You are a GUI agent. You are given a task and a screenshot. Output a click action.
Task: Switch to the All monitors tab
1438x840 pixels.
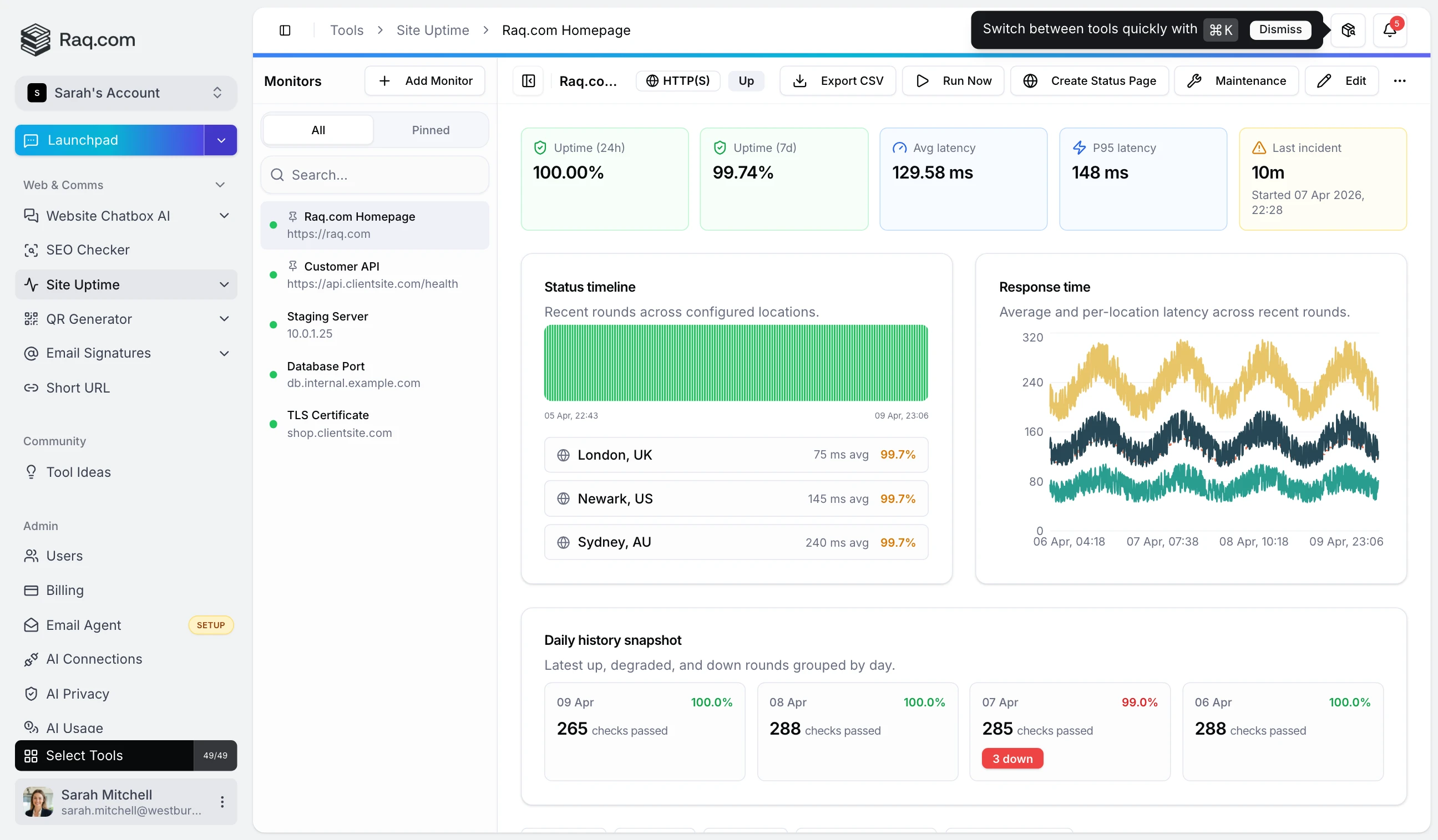click(317, 129)
